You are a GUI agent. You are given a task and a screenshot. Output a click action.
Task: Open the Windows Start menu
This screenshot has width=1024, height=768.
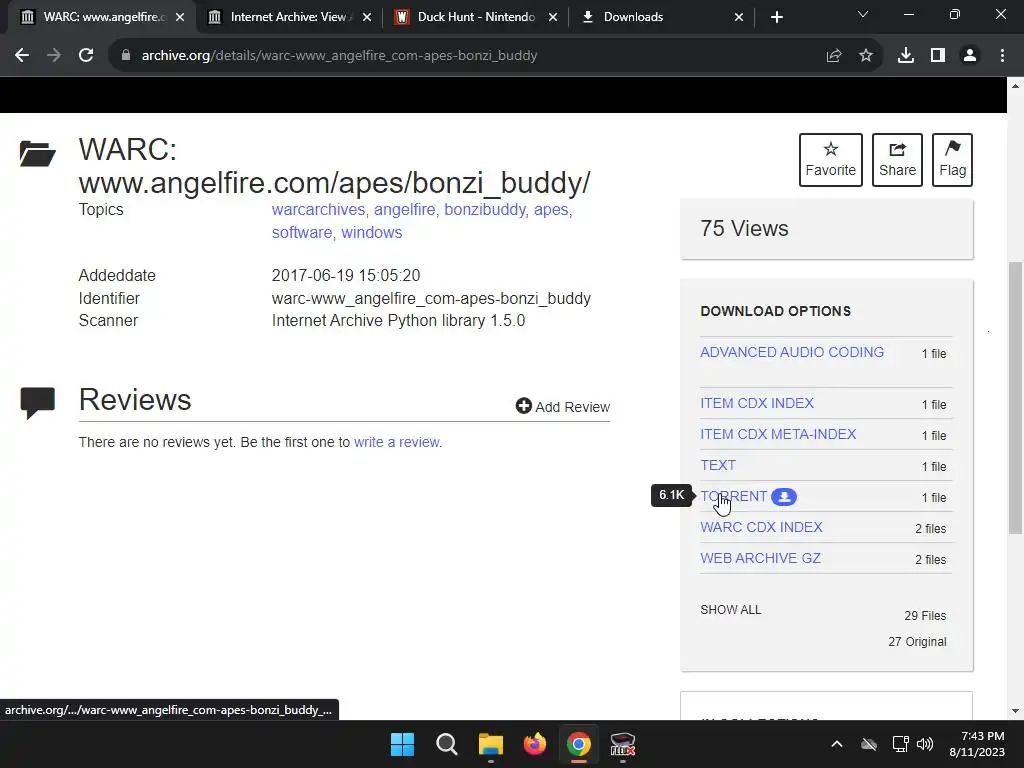tap(402, 744)
